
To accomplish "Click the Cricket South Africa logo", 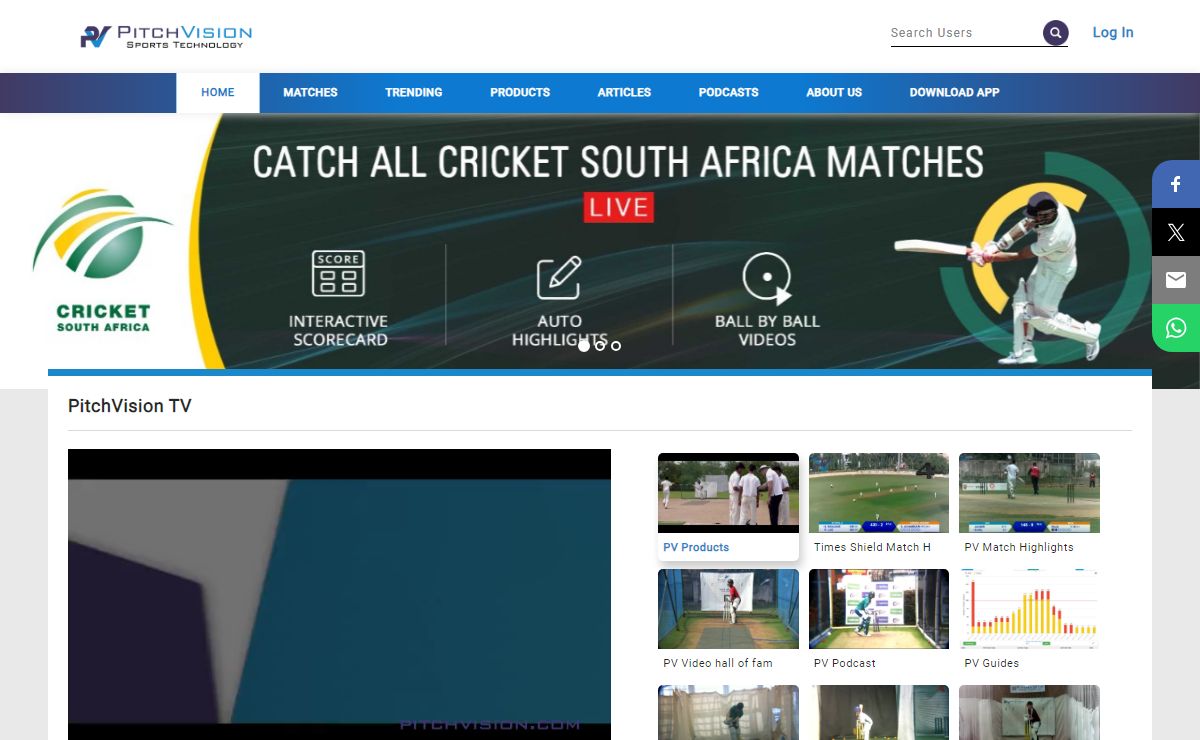I will point(103,262).
